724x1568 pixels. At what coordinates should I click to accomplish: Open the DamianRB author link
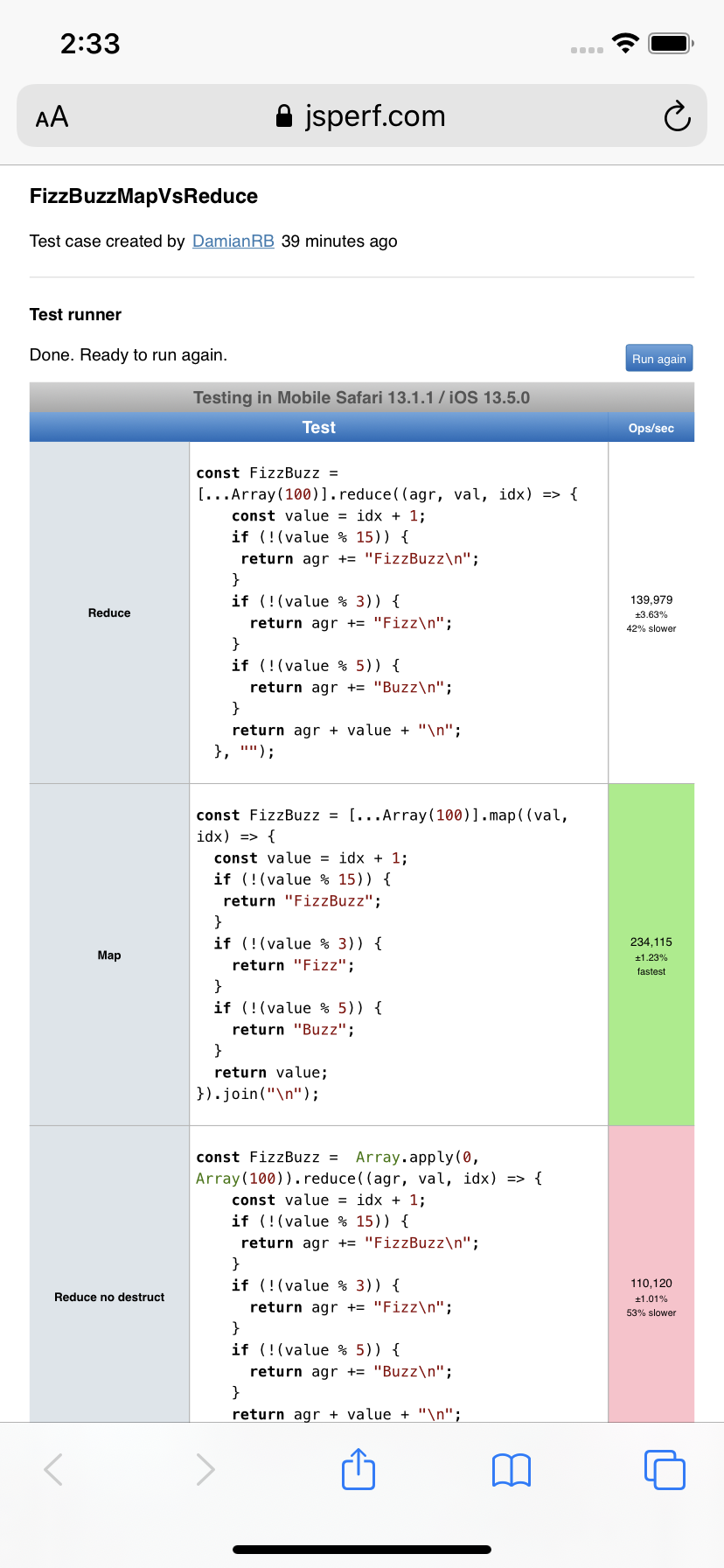point(233,241)
